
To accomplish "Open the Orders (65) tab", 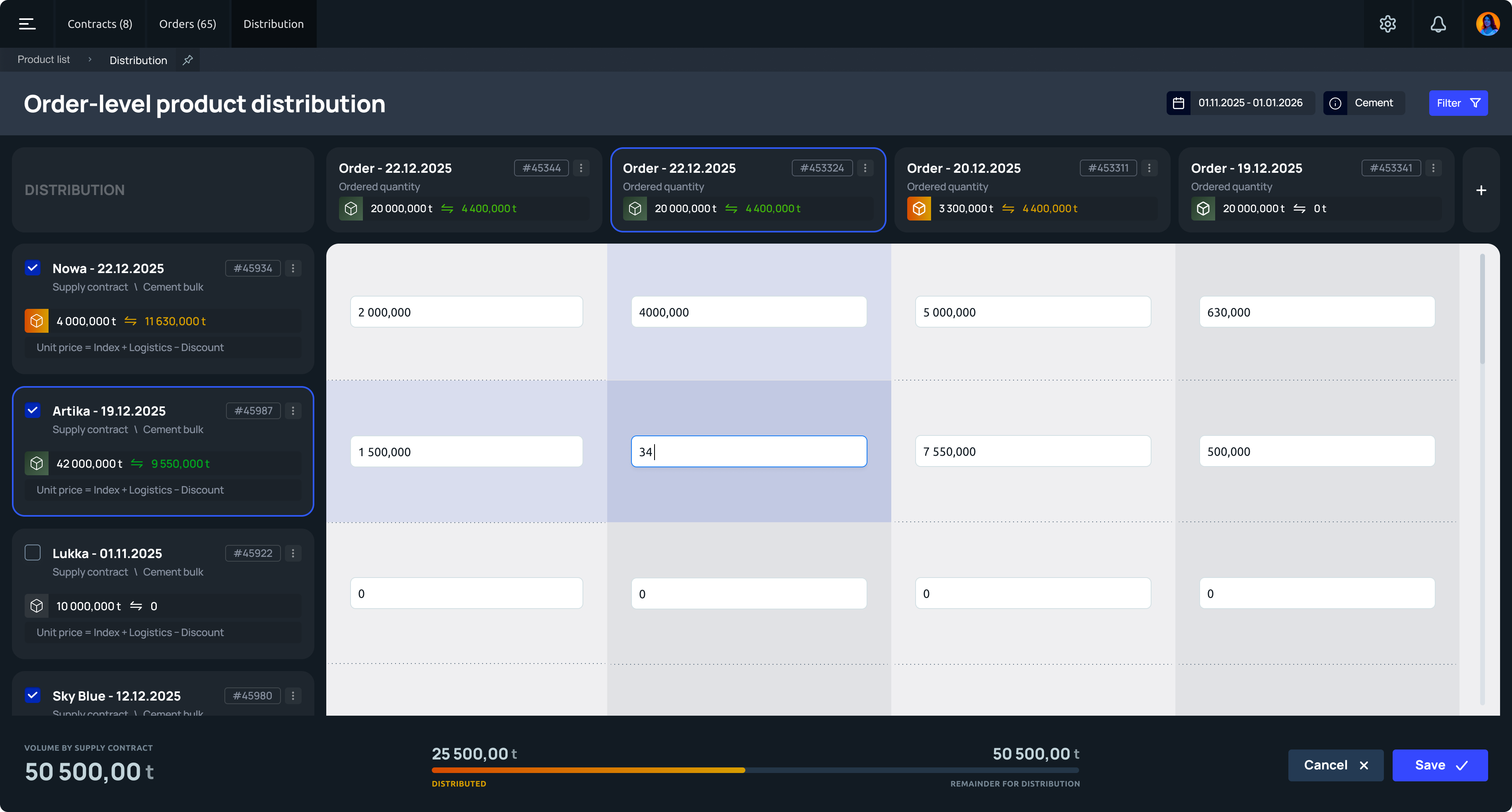I will [x=188, y=24].
